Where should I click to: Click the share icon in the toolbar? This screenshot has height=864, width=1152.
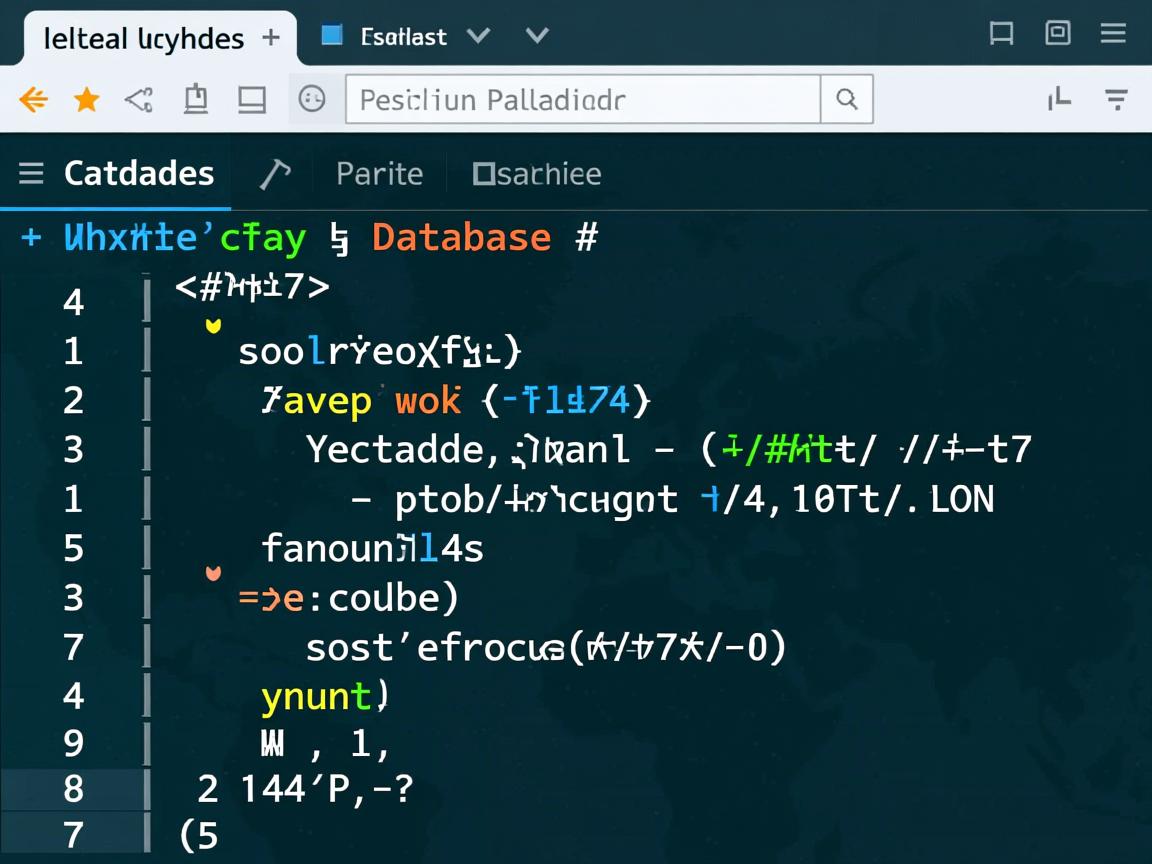coord(139,100)
